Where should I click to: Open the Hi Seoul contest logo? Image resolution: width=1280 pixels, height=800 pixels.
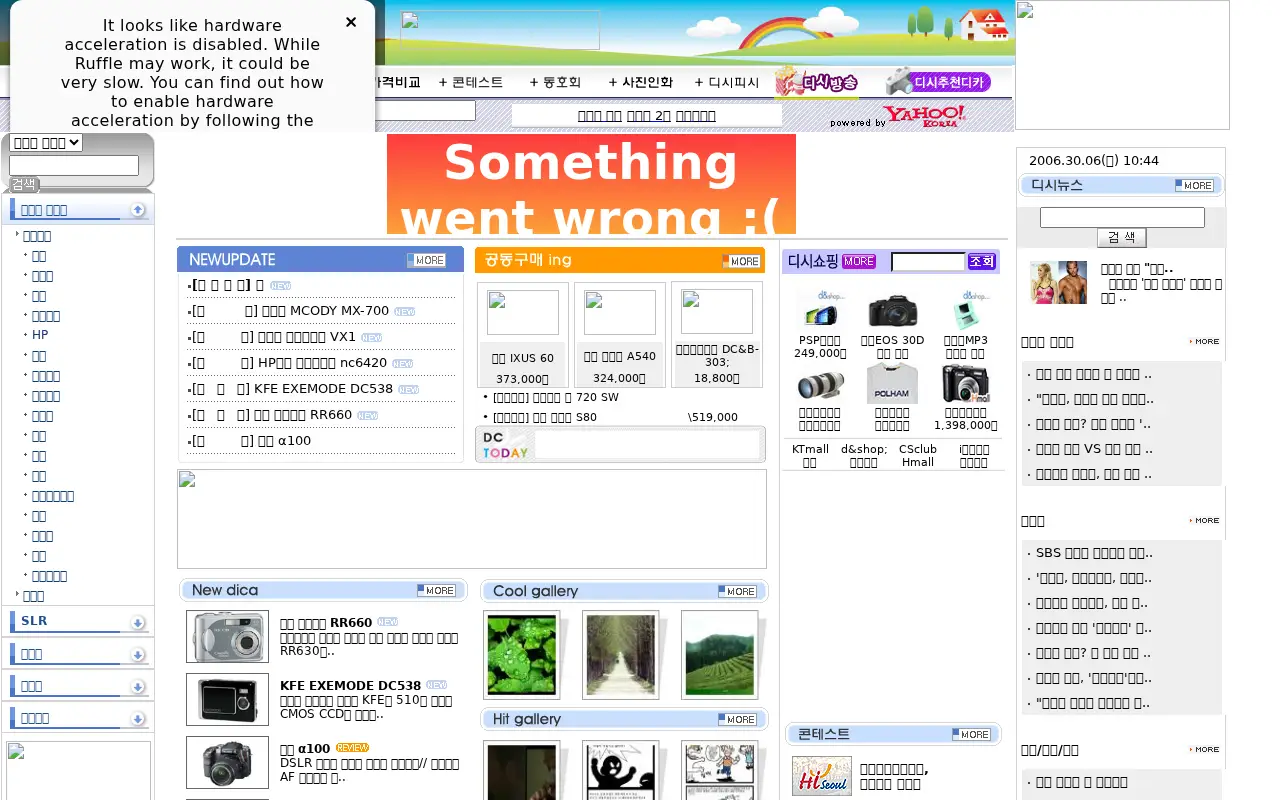822,776
